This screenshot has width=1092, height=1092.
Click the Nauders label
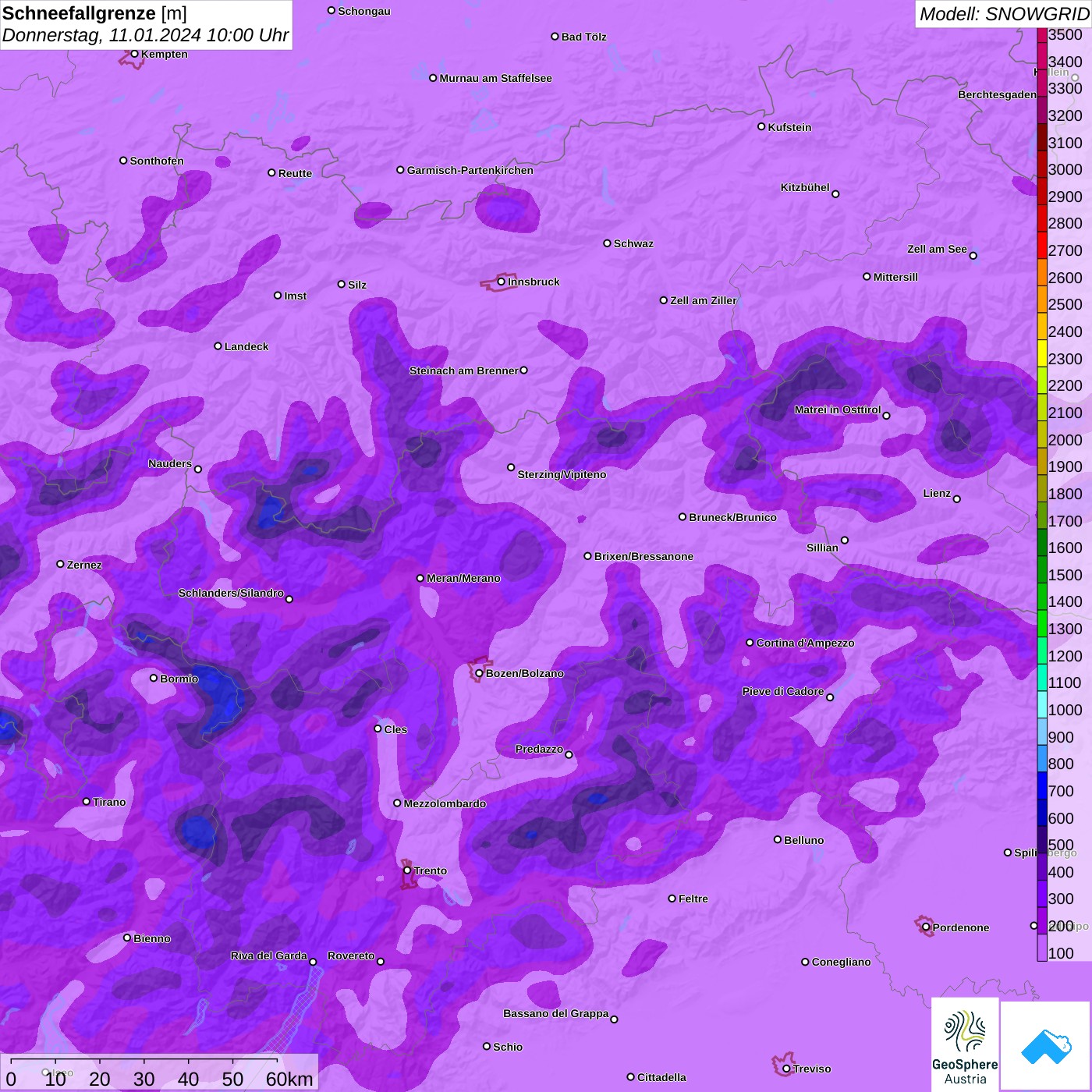pos(169,463)
